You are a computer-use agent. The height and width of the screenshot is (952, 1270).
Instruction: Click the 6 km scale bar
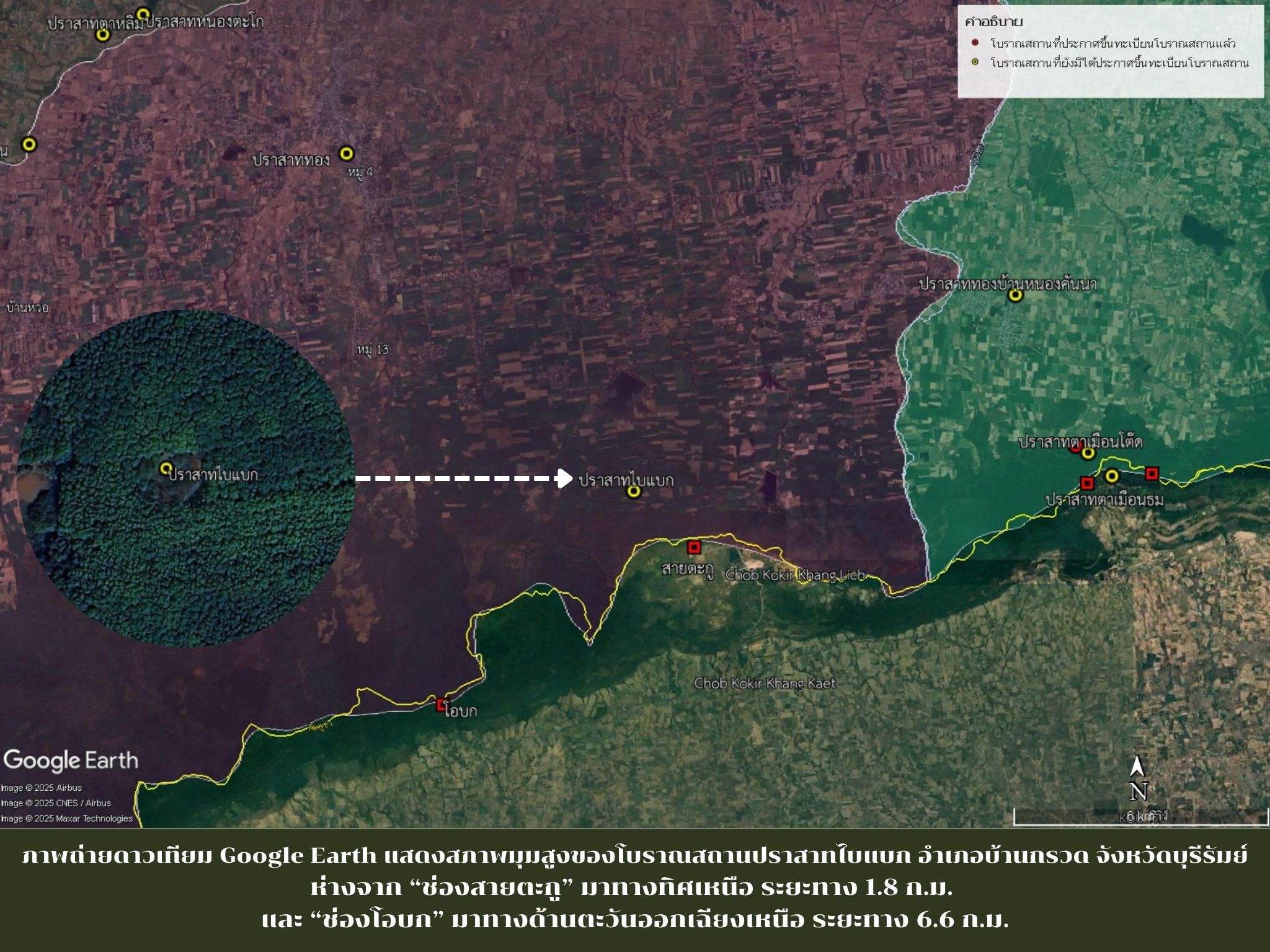(x=1140, y=818)
